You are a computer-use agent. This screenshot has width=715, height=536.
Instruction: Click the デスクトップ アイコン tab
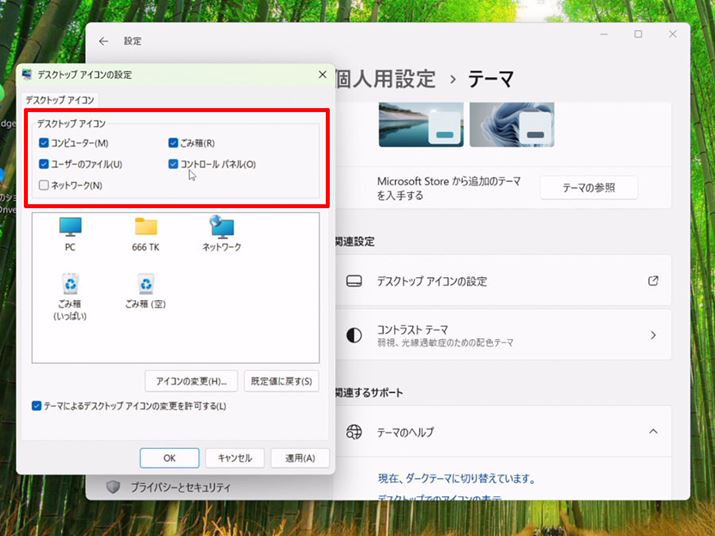(x=60, y=100)
